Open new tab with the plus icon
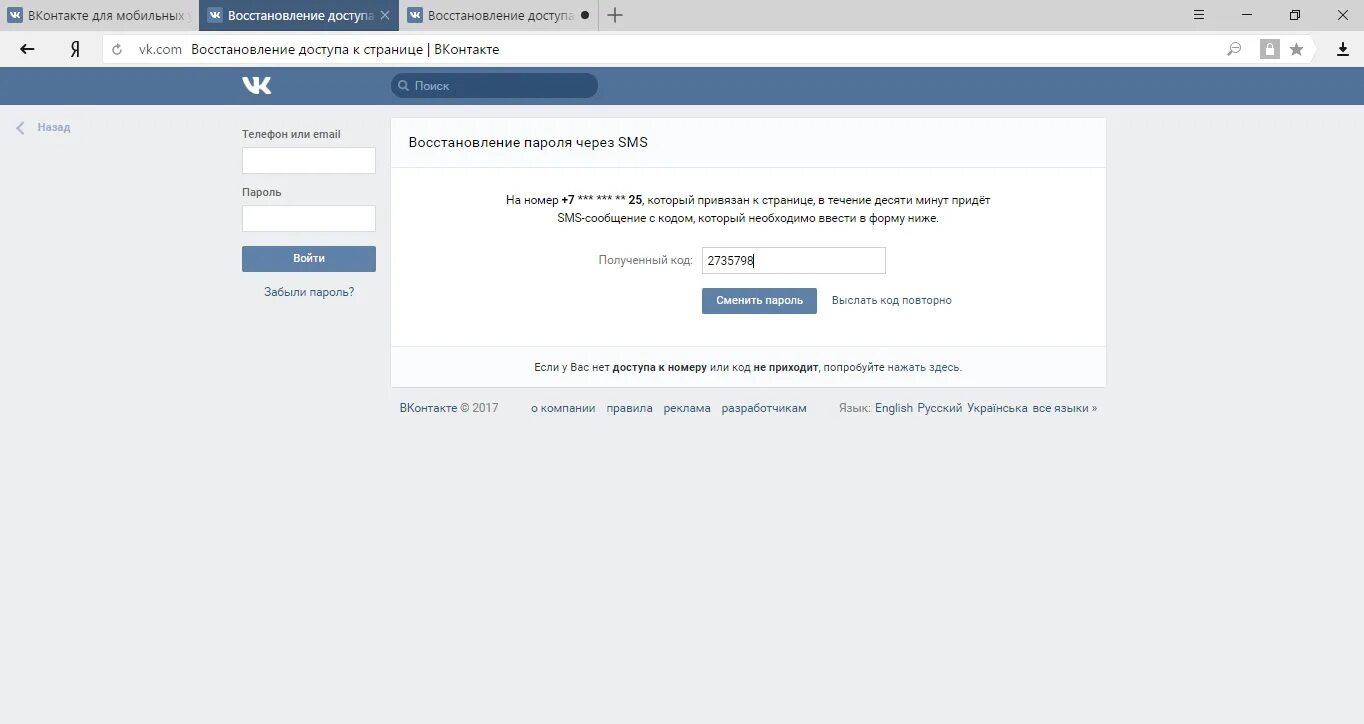The image size is (1364, 724). pos(615,15)
